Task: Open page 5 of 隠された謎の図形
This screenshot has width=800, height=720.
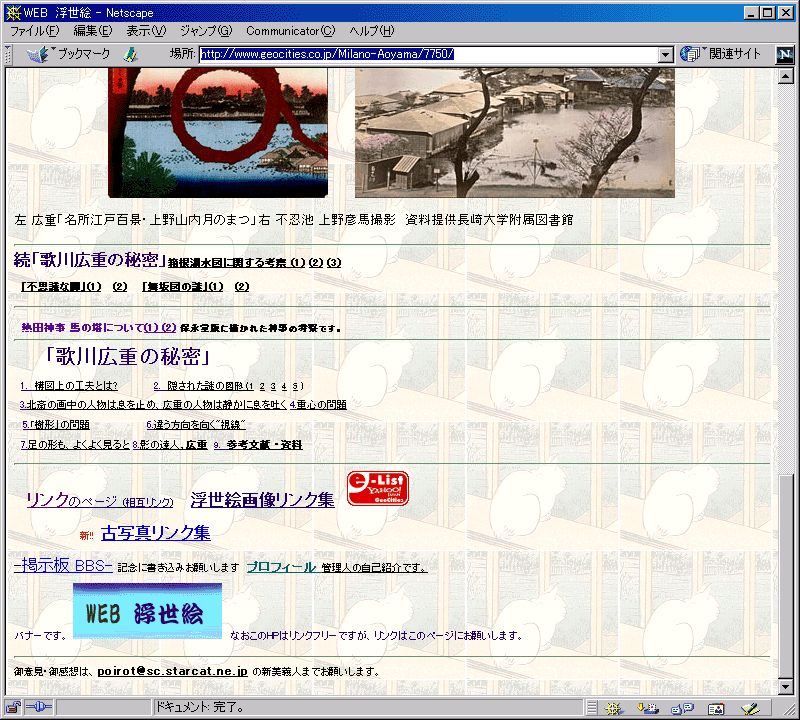Action: (295, 386)
